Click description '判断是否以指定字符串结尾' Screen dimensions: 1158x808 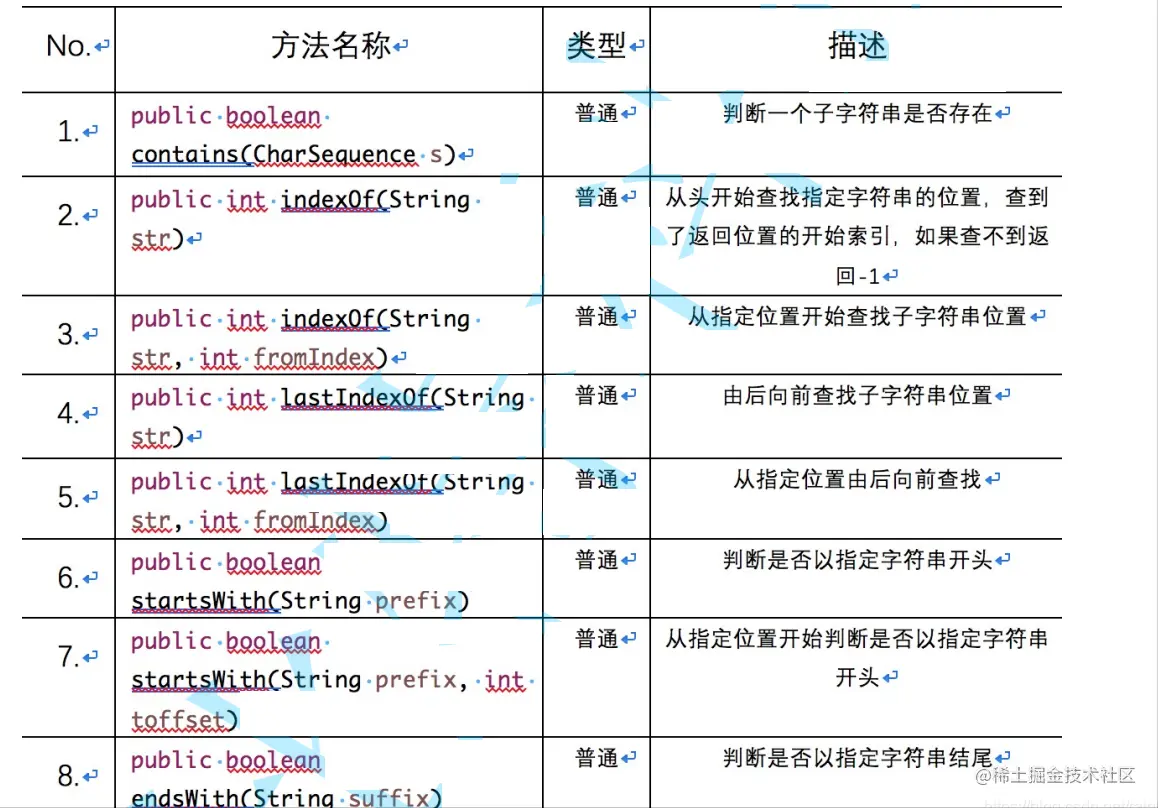(857, 758)
